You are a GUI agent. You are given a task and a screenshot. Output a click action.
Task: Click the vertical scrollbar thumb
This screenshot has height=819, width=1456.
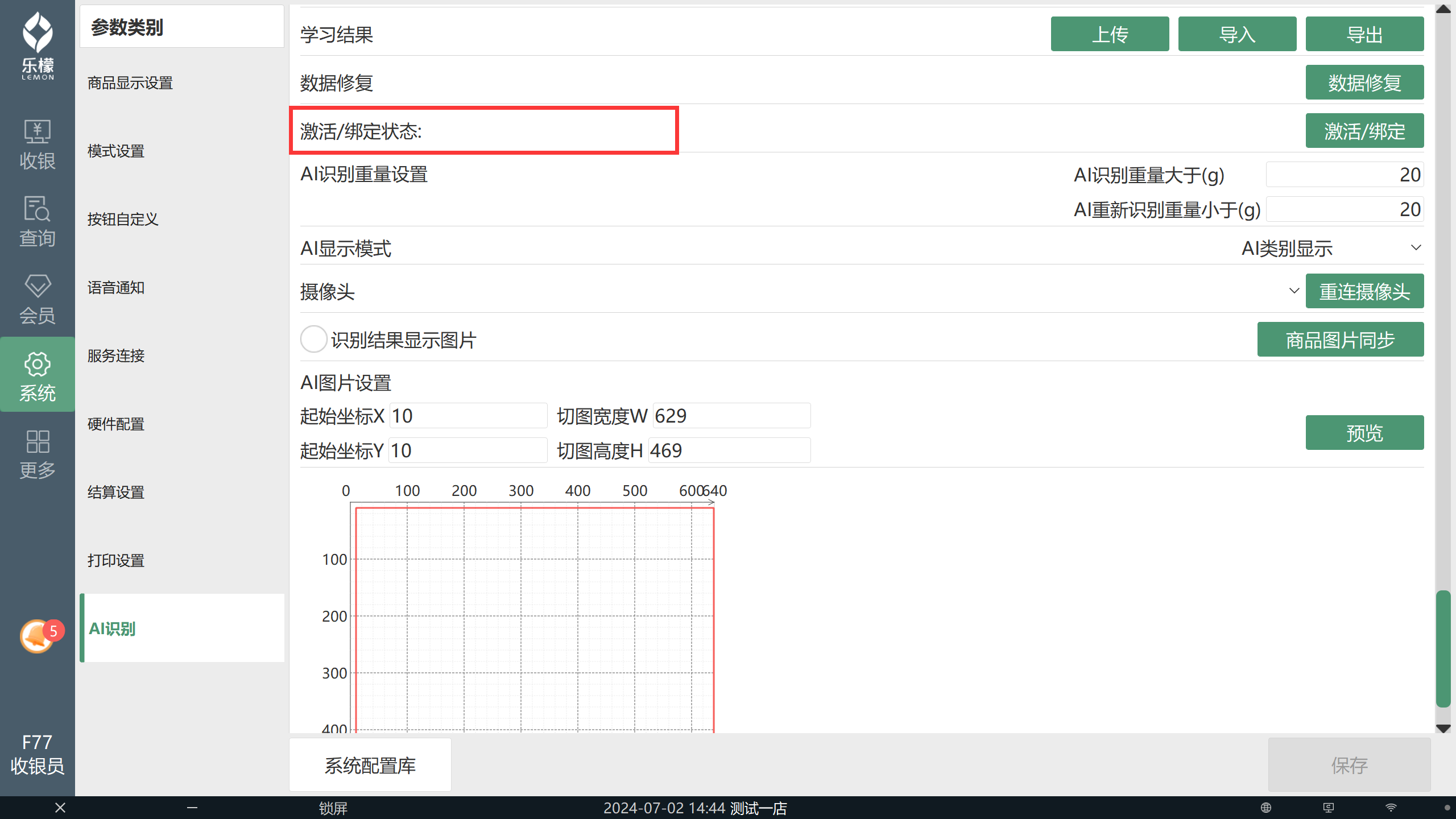(1443, 648)
